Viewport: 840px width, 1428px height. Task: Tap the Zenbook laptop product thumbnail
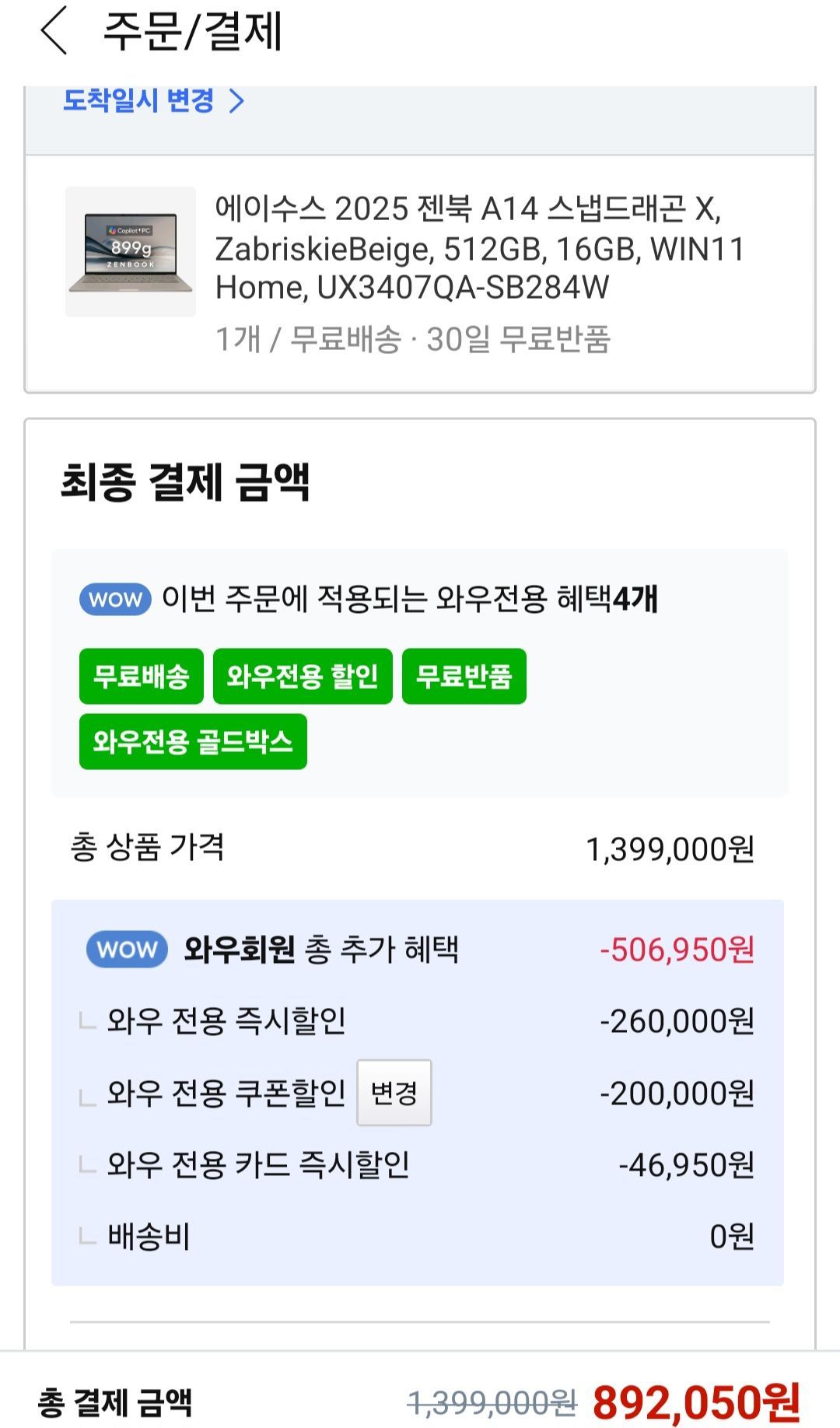[131, 251]
